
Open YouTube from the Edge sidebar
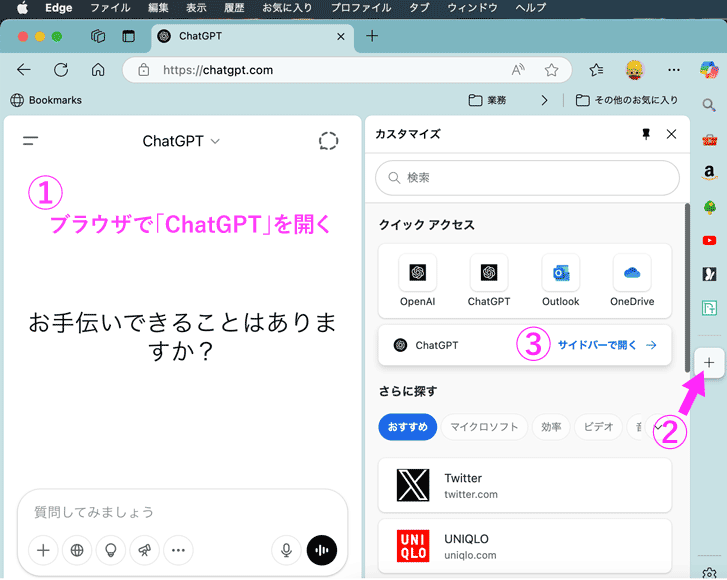pos(709,240)
